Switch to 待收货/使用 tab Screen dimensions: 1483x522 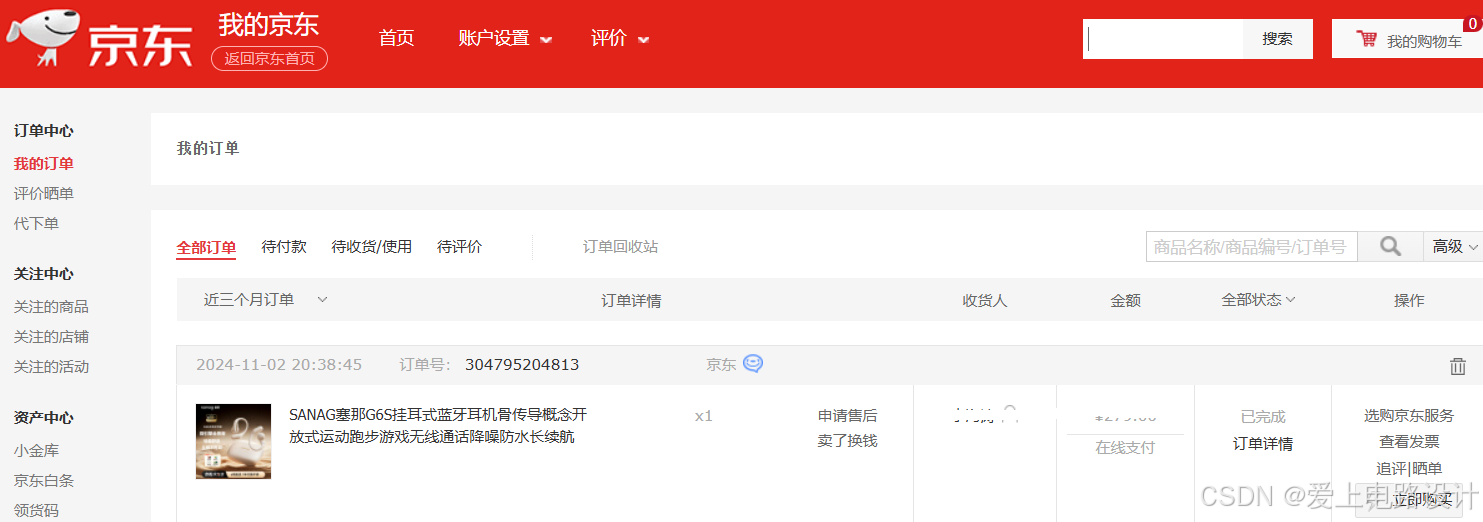click(x=372, y=246)
